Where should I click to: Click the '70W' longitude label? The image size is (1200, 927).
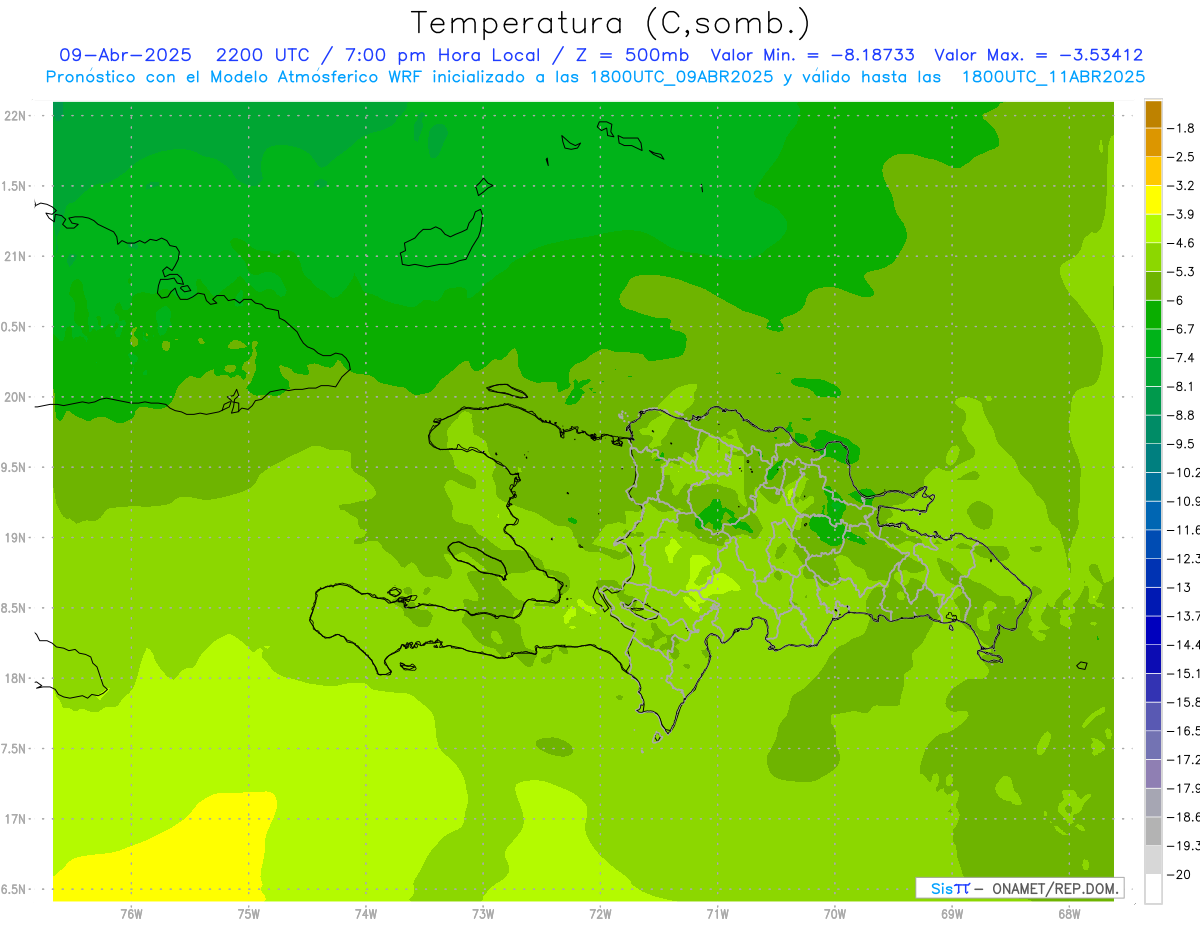click(835, 914)
